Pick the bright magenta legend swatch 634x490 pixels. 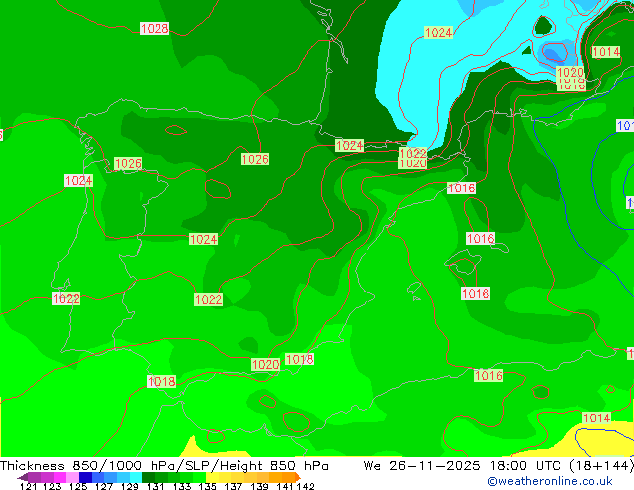[x=60, y=477]
